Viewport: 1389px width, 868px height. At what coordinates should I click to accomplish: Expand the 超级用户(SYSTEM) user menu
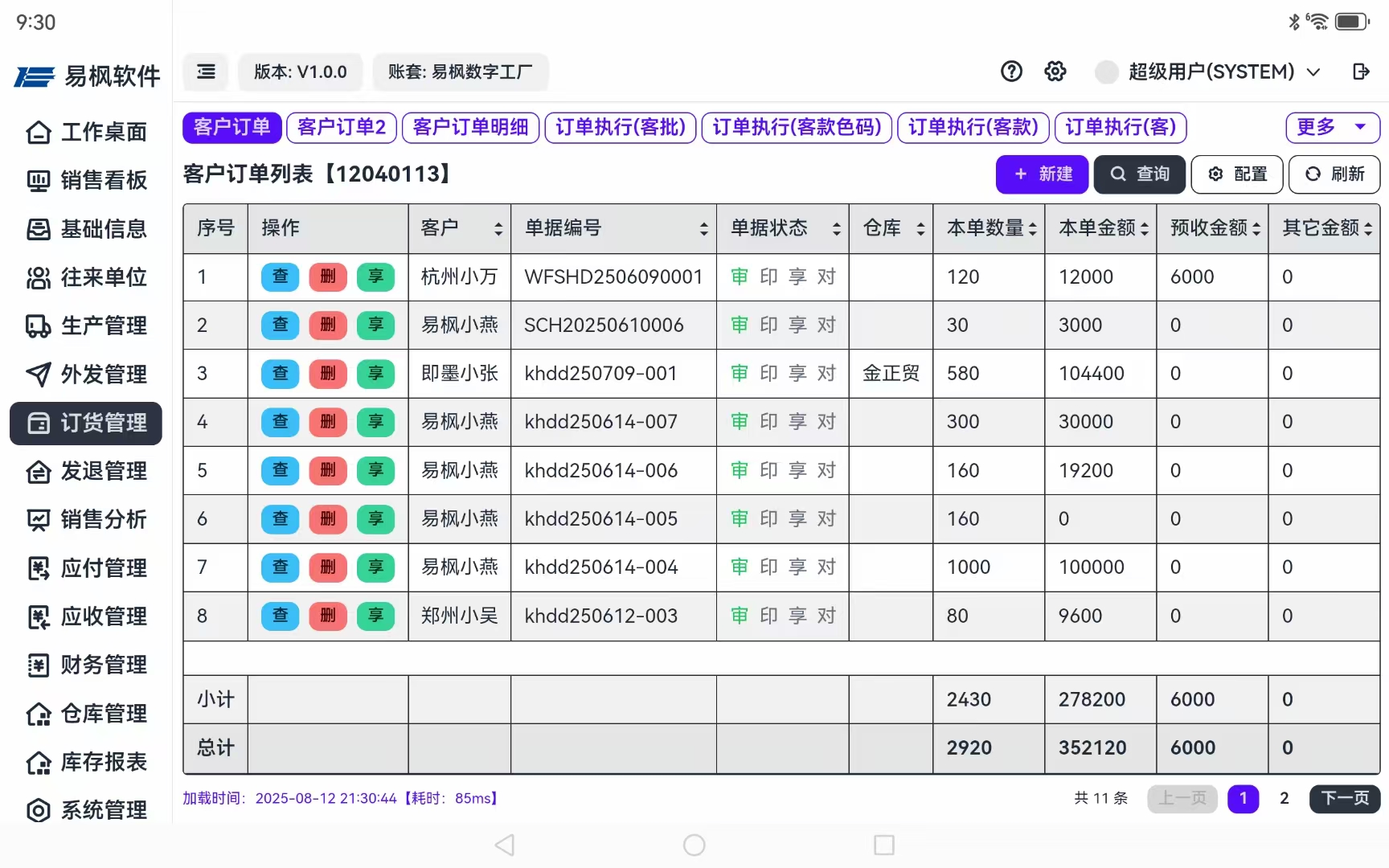[1223, 72]
